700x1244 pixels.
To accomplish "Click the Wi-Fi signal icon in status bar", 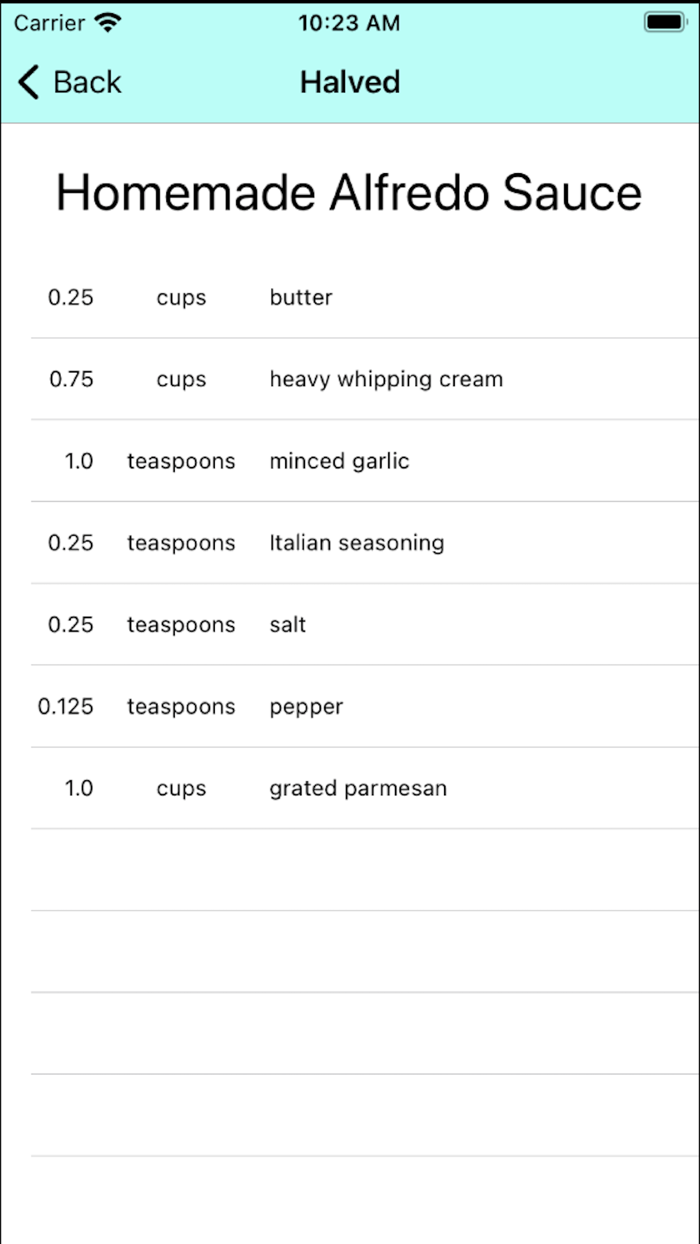I will (x=107, y=22).
